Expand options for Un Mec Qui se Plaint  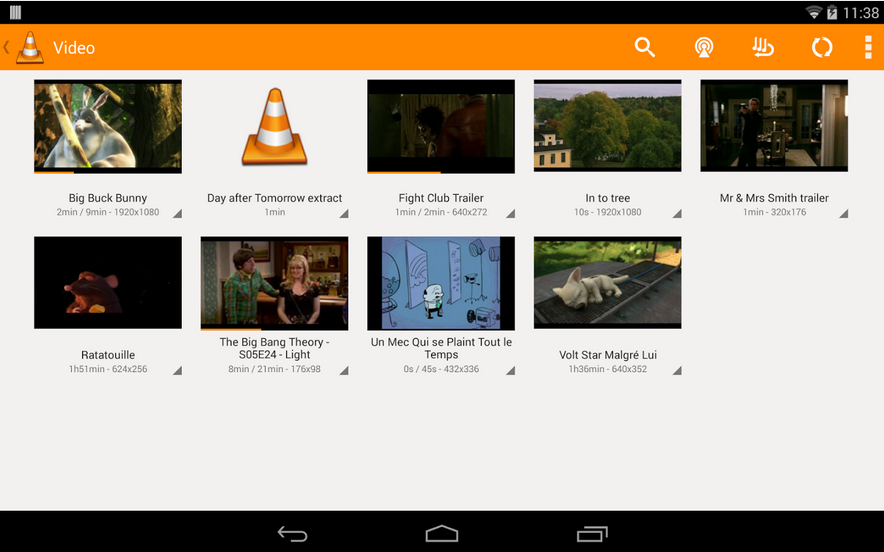coord(510,370)
